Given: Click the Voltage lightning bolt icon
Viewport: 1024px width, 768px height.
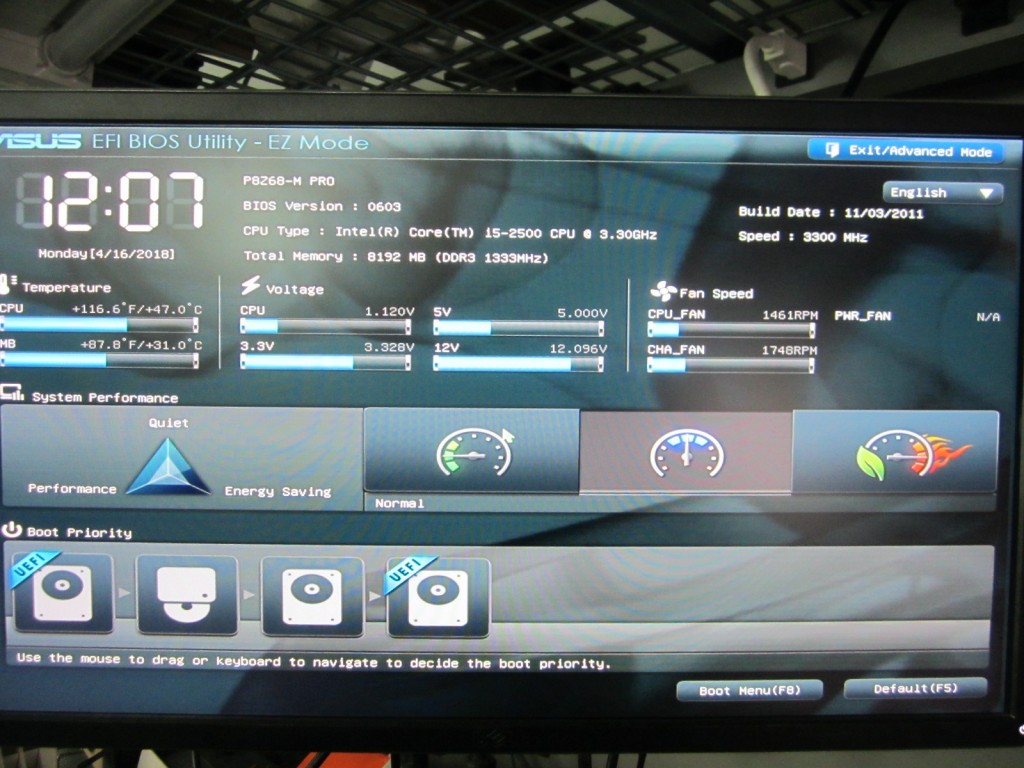Looking at the screenshot, I should point(250,285).
